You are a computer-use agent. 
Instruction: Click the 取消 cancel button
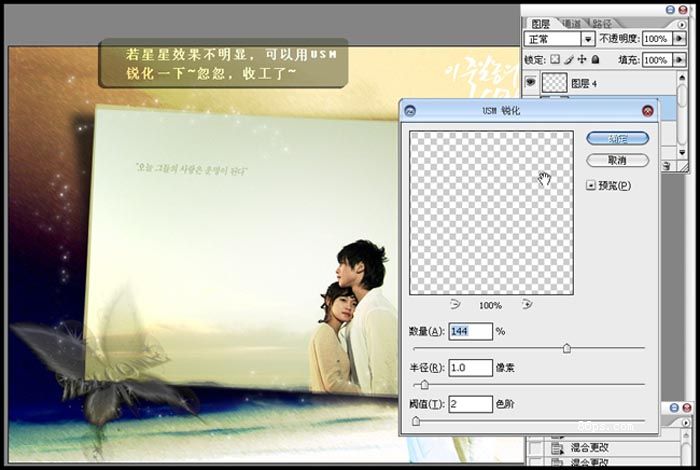click(617, 160)
